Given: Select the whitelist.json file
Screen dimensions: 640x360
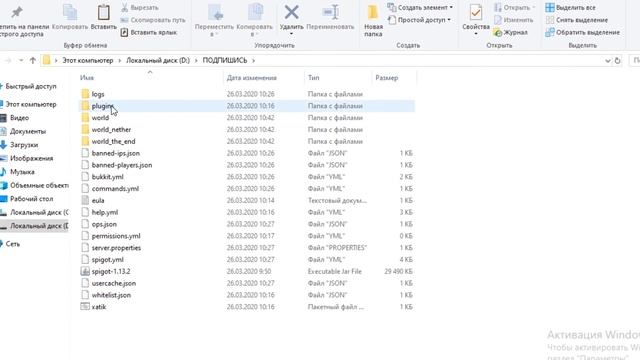Looking at the screenshot, I should [x=111, y=295].
